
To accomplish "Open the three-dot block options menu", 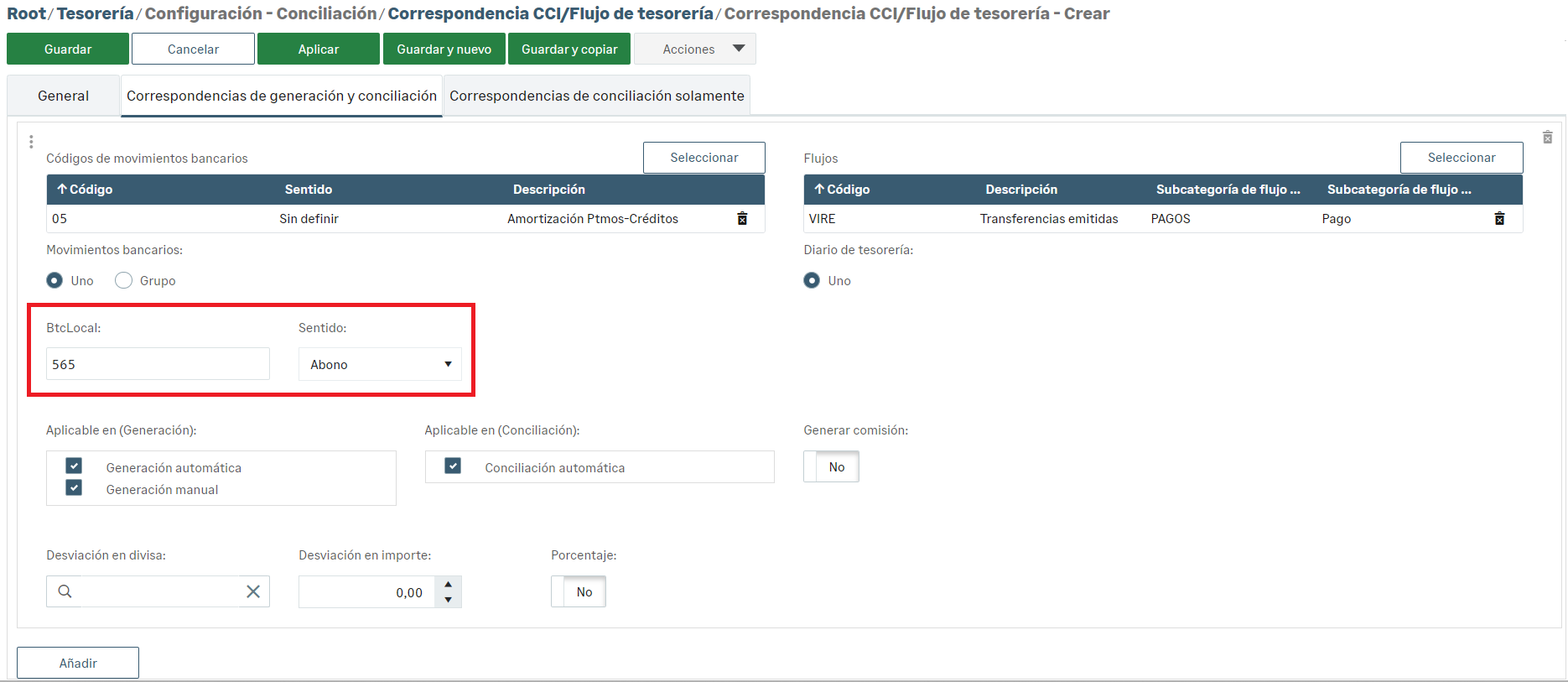I will point(31,142).
